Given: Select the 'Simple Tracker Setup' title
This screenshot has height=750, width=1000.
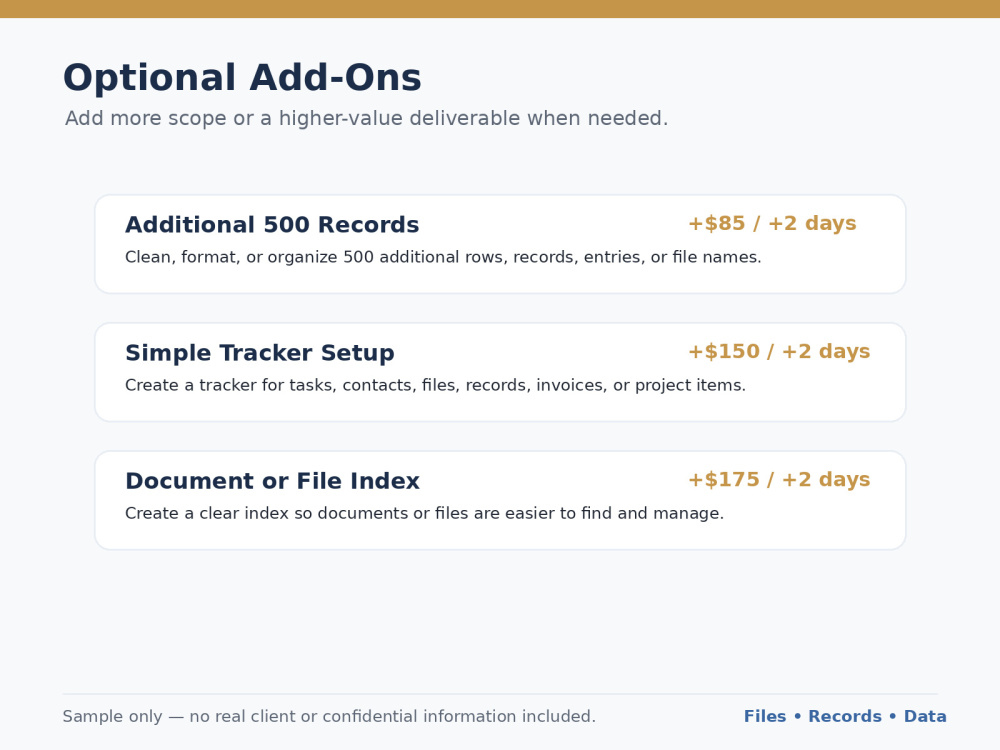Looking at the screenshot, I should 260,353.
